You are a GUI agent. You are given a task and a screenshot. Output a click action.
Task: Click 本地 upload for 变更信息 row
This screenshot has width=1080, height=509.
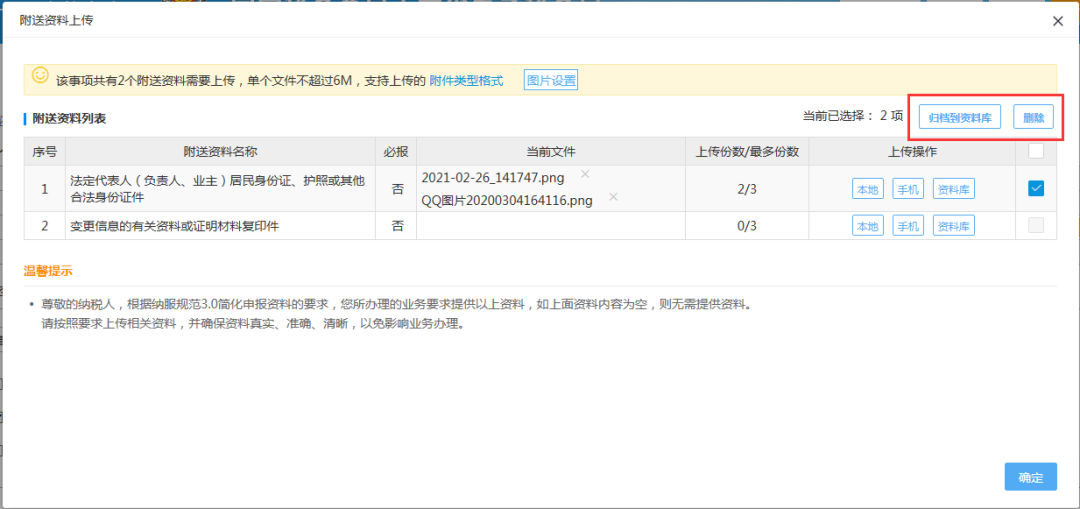[x=868, y=225]
